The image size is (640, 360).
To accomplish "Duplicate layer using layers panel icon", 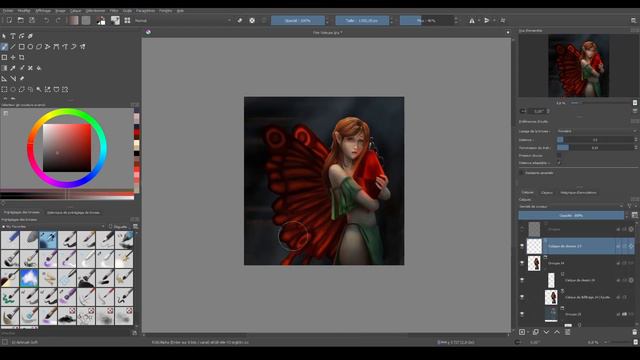I will click(536, 332).
